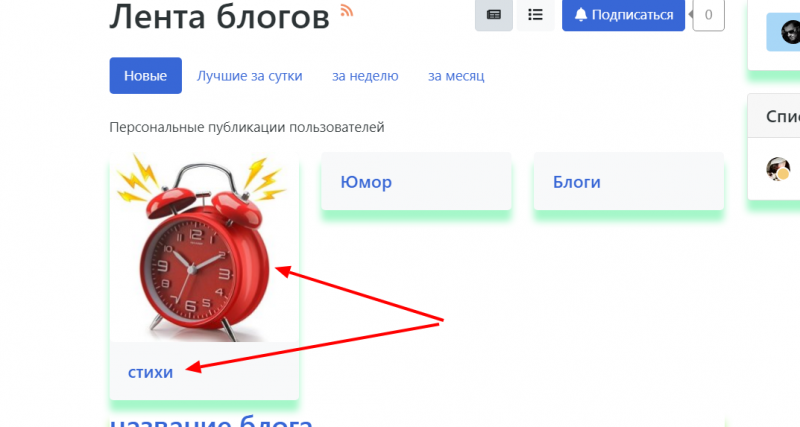The image size is (800, 427).
Task: Click the Спи… sidebar panel header
Action: point(774,116)
